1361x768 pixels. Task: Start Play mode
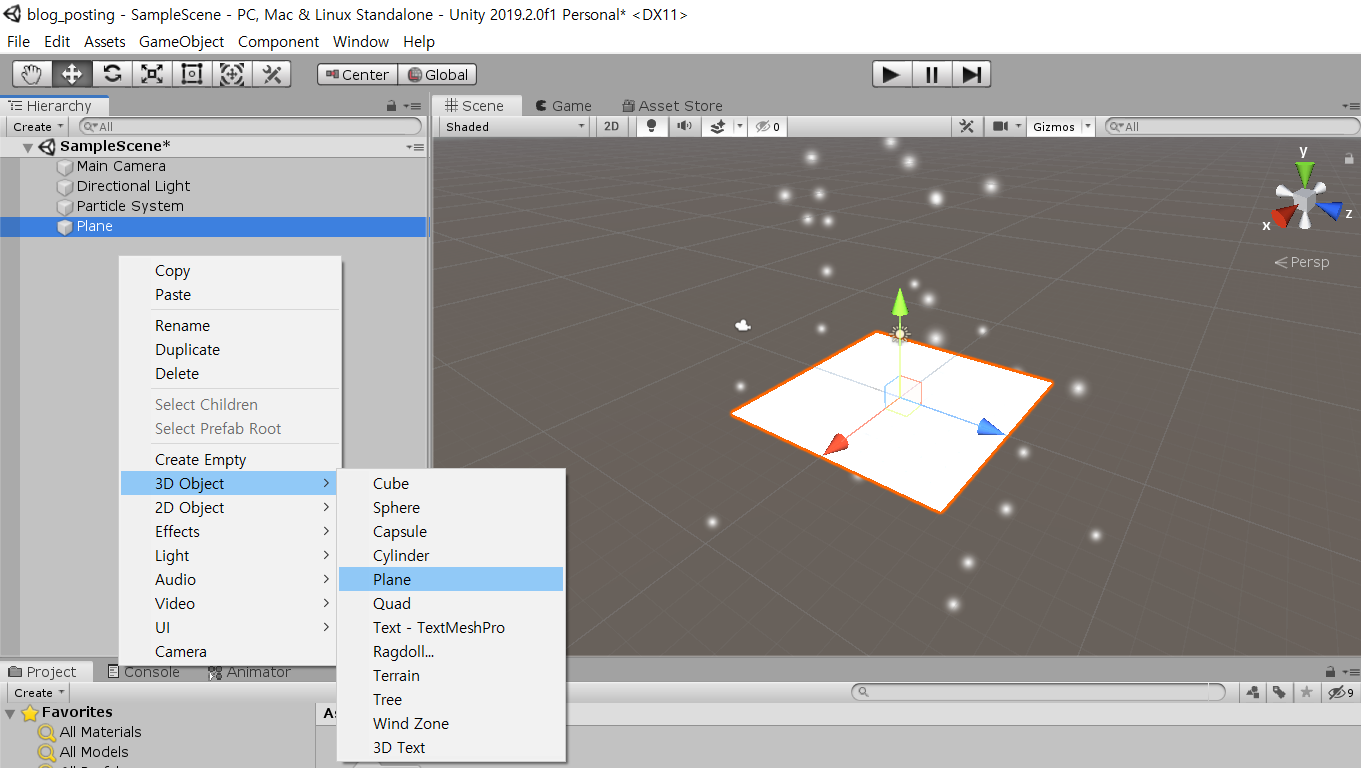point(891,74)
